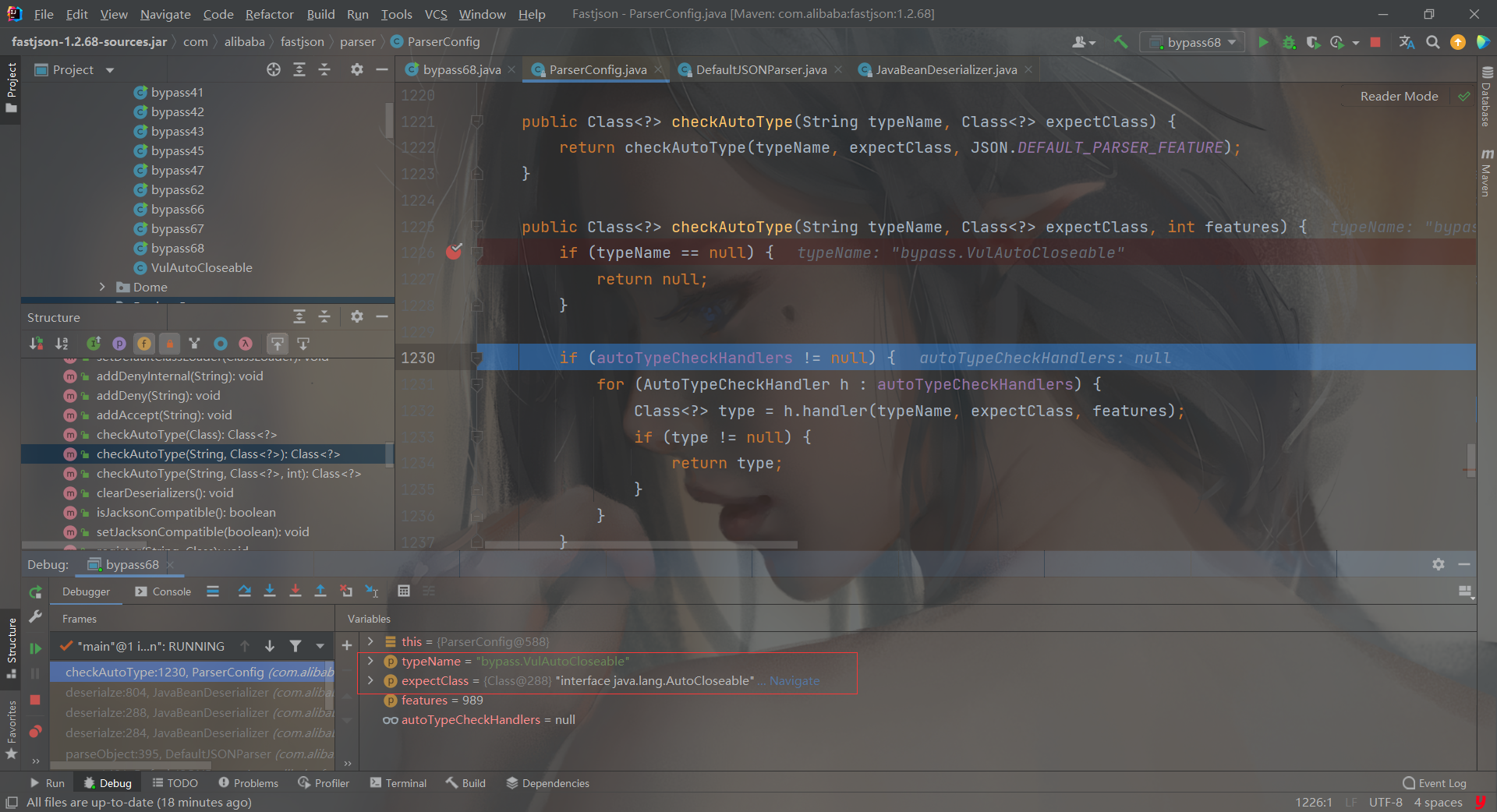Run bypass68 with Coverage shield icon

tap(1313, 42)
